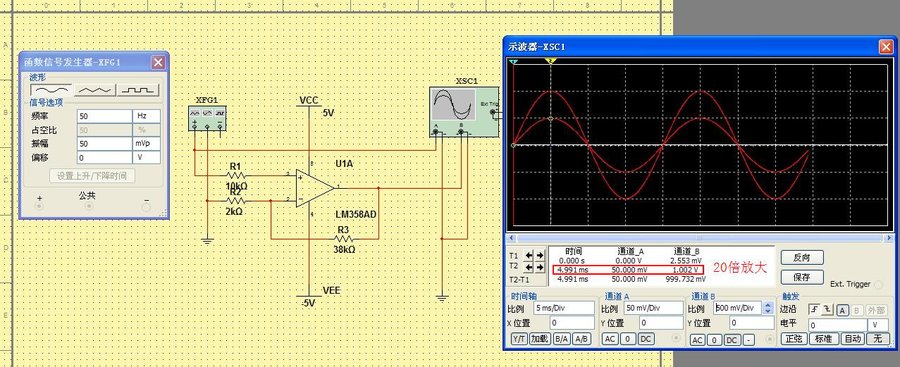Click the yellow T2 cursor marker
900x367 pixels.
tap(551, 60)
